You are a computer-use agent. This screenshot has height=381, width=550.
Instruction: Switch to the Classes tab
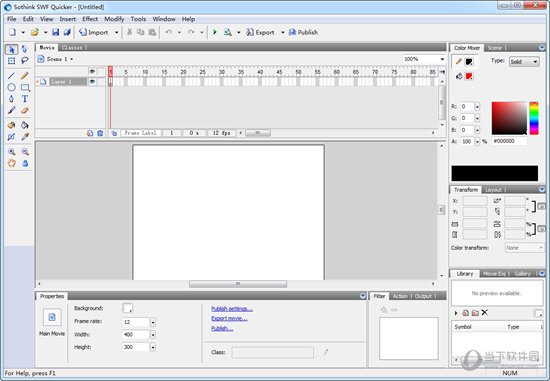tap(72, 47)
